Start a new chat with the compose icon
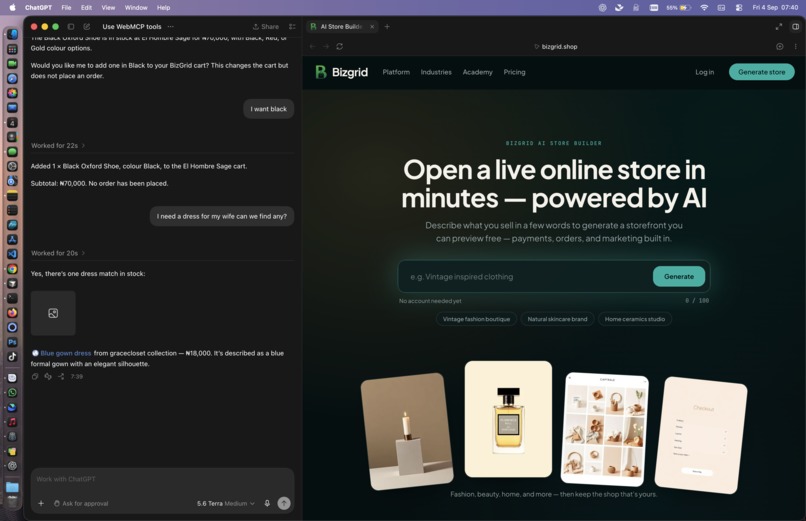This screenshot has height=521, width=806. (86, 27)
